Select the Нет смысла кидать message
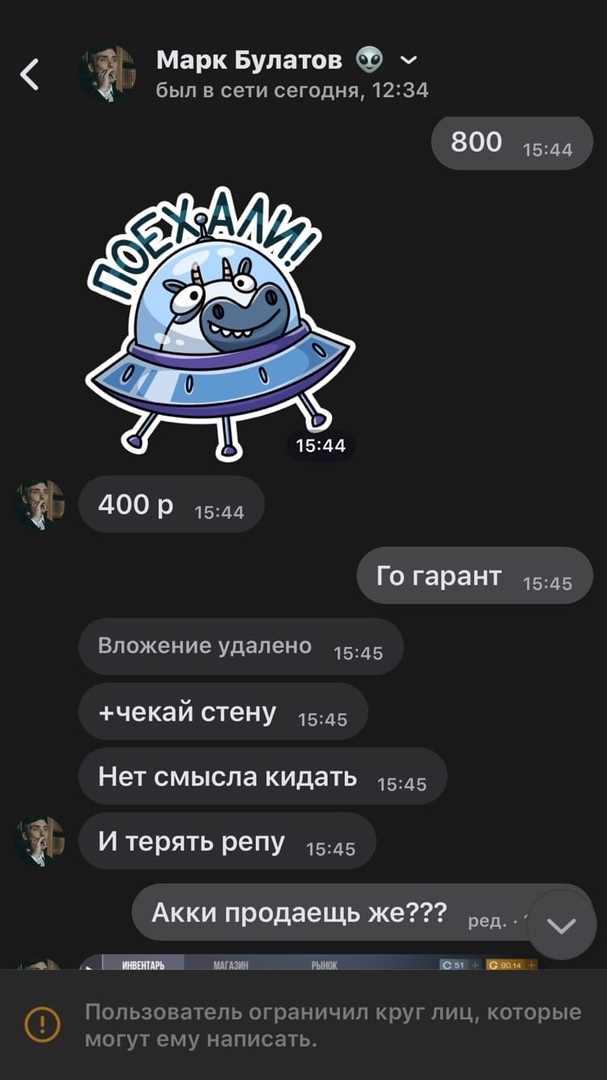 [x=263, y=777]
